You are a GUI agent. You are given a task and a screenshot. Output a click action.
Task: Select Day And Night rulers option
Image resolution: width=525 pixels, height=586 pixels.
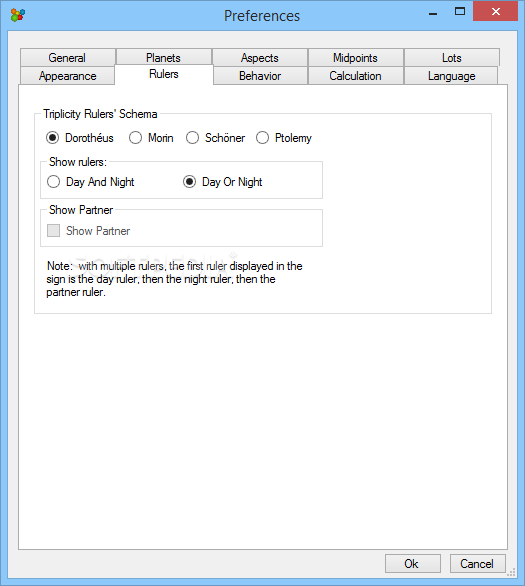coord(91,182)
